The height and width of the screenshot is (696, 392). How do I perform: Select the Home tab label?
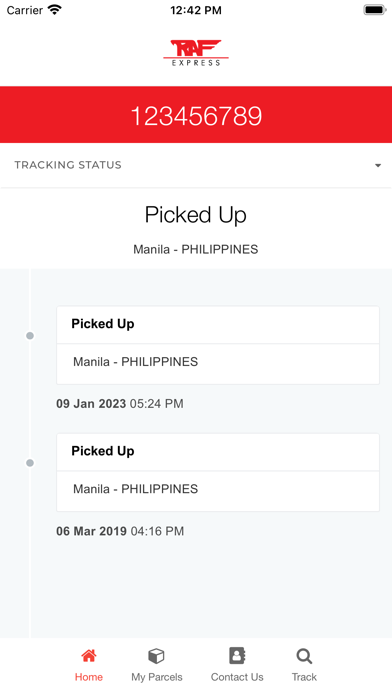pyautogui.click(x=89, y=677)
